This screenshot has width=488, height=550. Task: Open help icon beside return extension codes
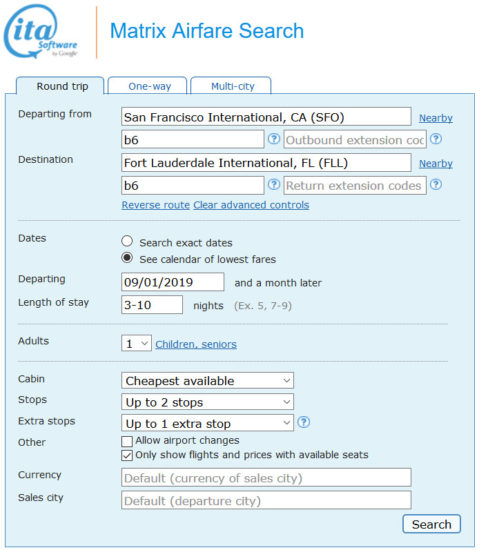pos(436,185)
